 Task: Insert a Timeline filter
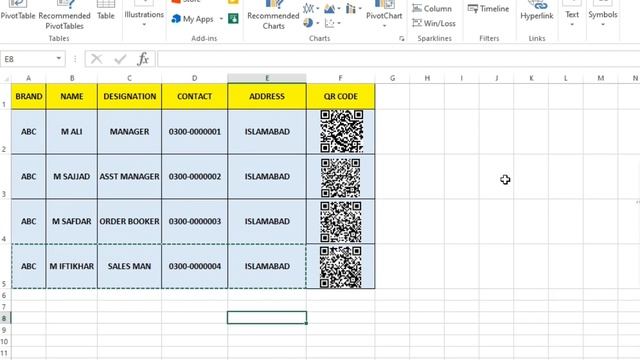tap(489, 8)
